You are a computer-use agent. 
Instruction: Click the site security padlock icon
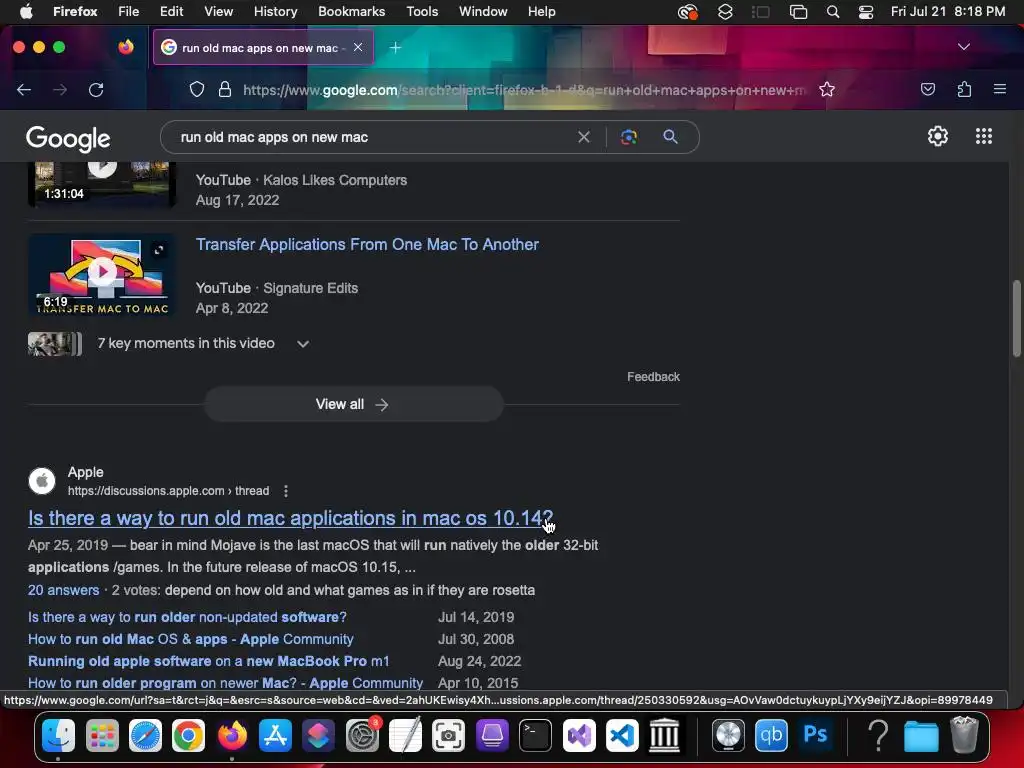click(225, 89)
